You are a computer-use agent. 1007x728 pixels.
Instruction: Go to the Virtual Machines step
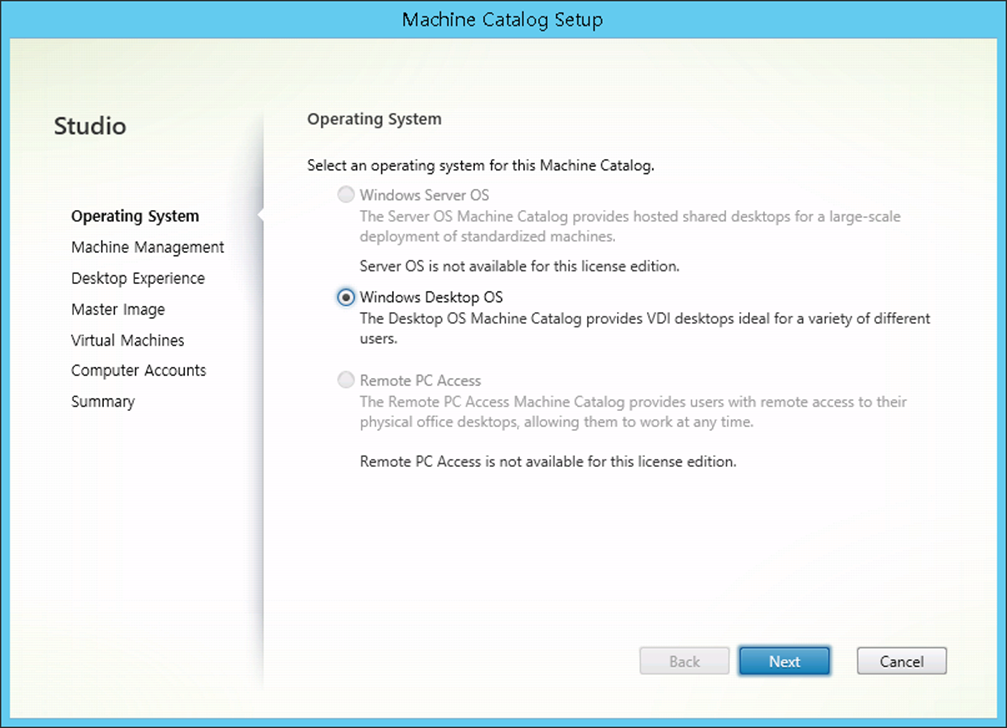pos(128,340)
